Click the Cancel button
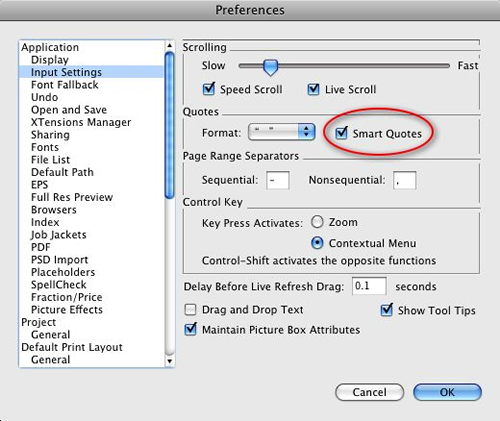 369,392
